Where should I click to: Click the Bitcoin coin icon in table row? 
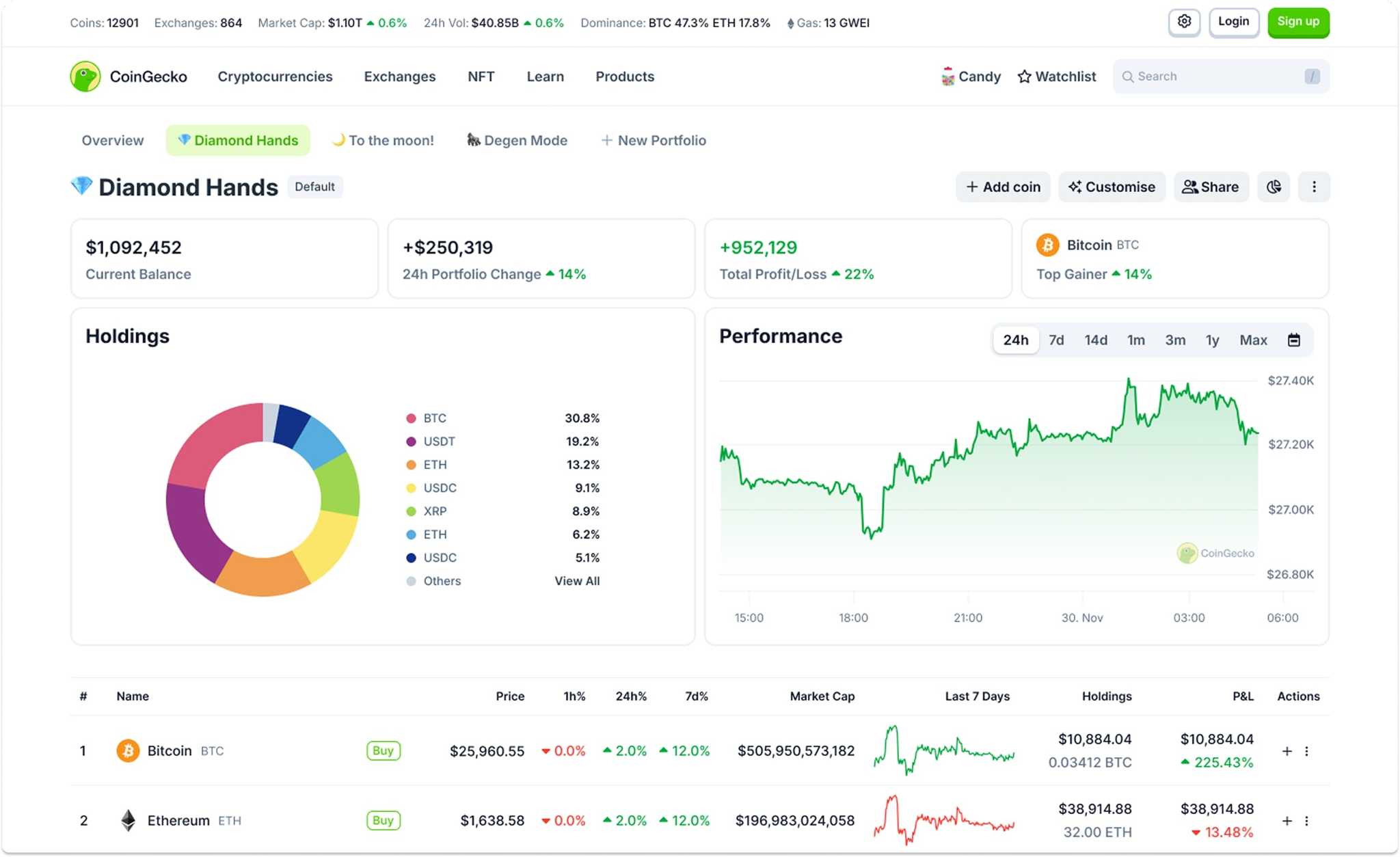(x=128, y=750)
